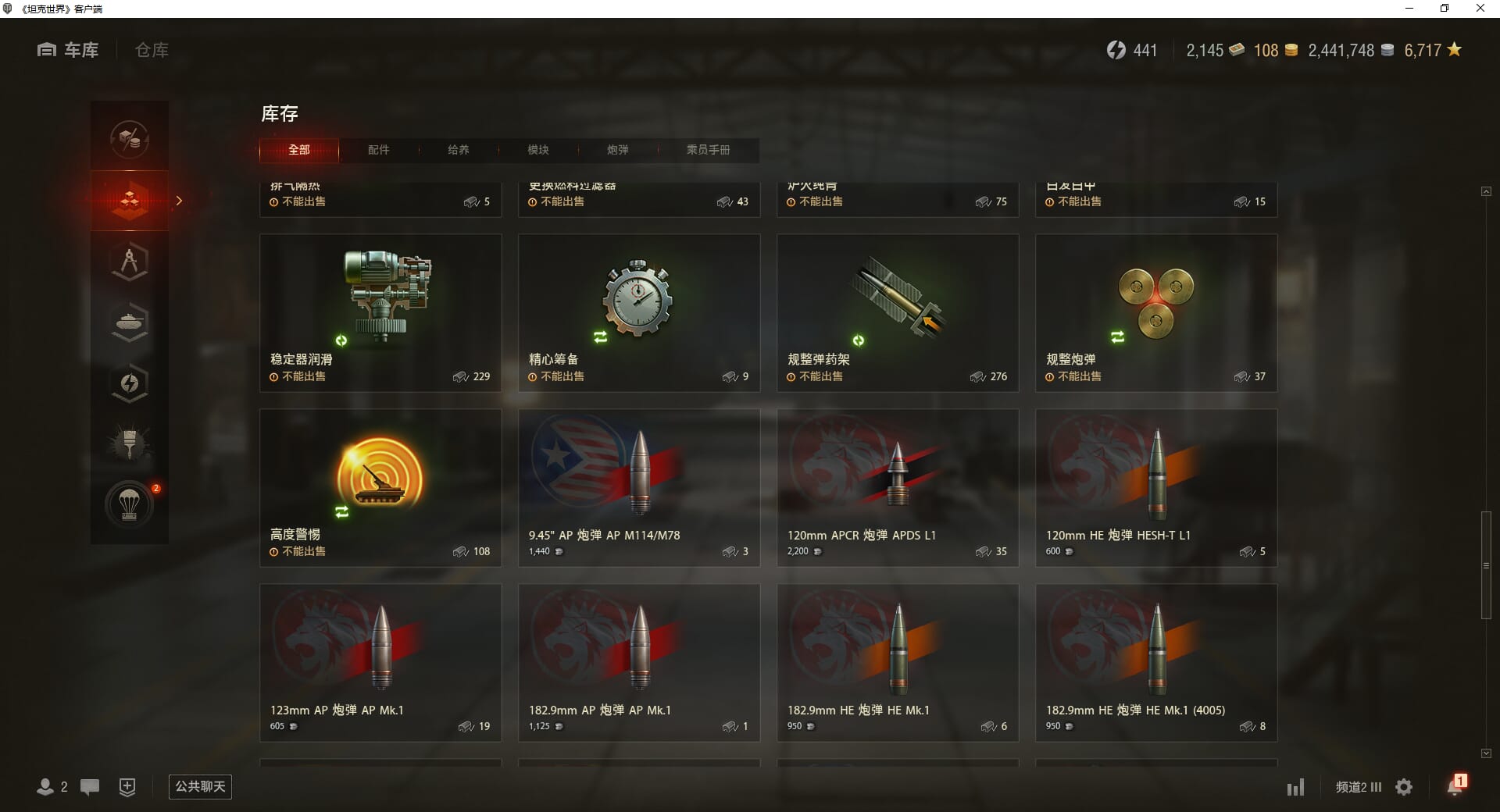Open the contacts list icon
Viewport: 1500px width, 812px height.
tap(52, 787)
